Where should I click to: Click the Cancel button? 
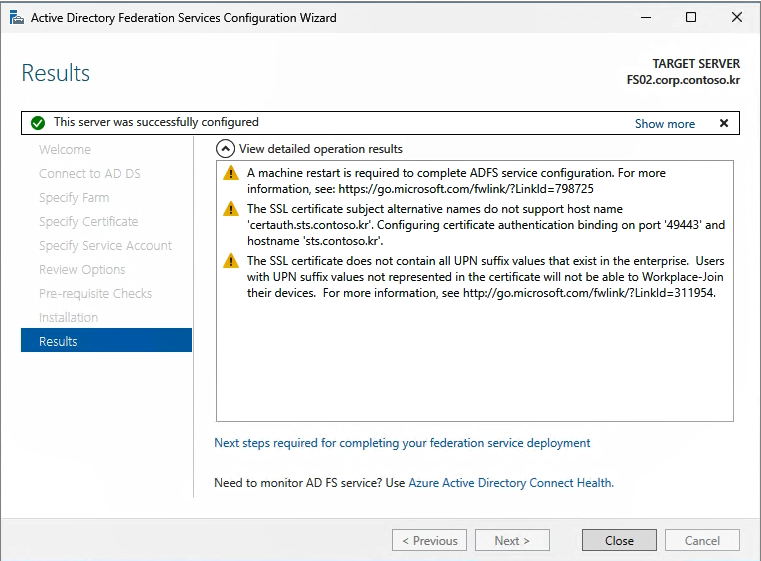click(702, 540)
